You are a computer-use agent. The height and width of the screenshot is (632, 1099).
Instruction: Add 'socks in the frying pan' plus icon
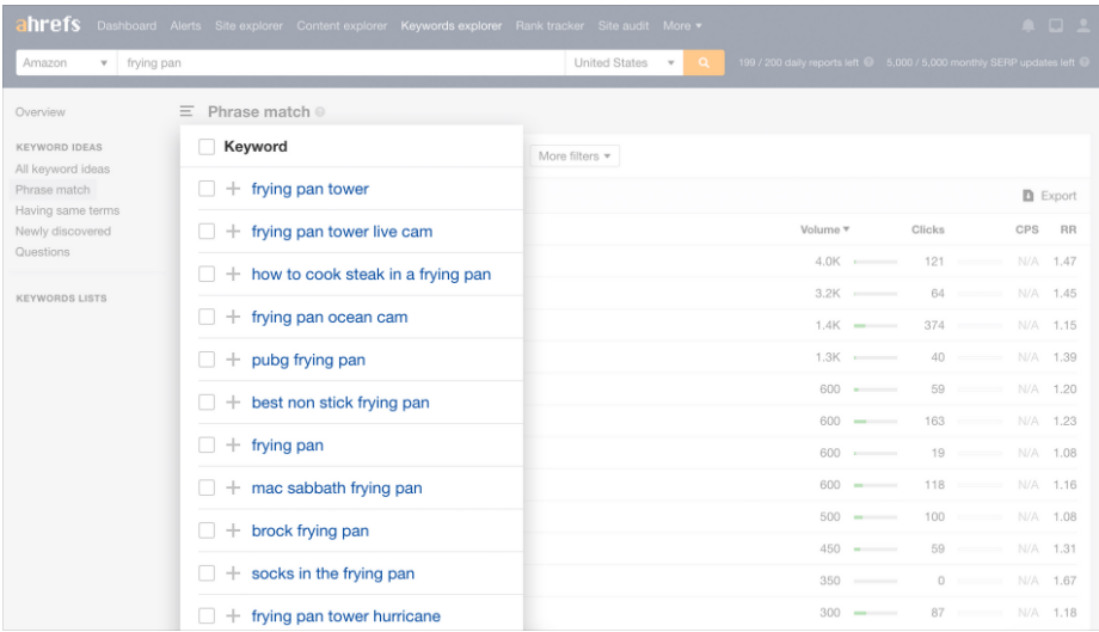click(x=233, y=573)
